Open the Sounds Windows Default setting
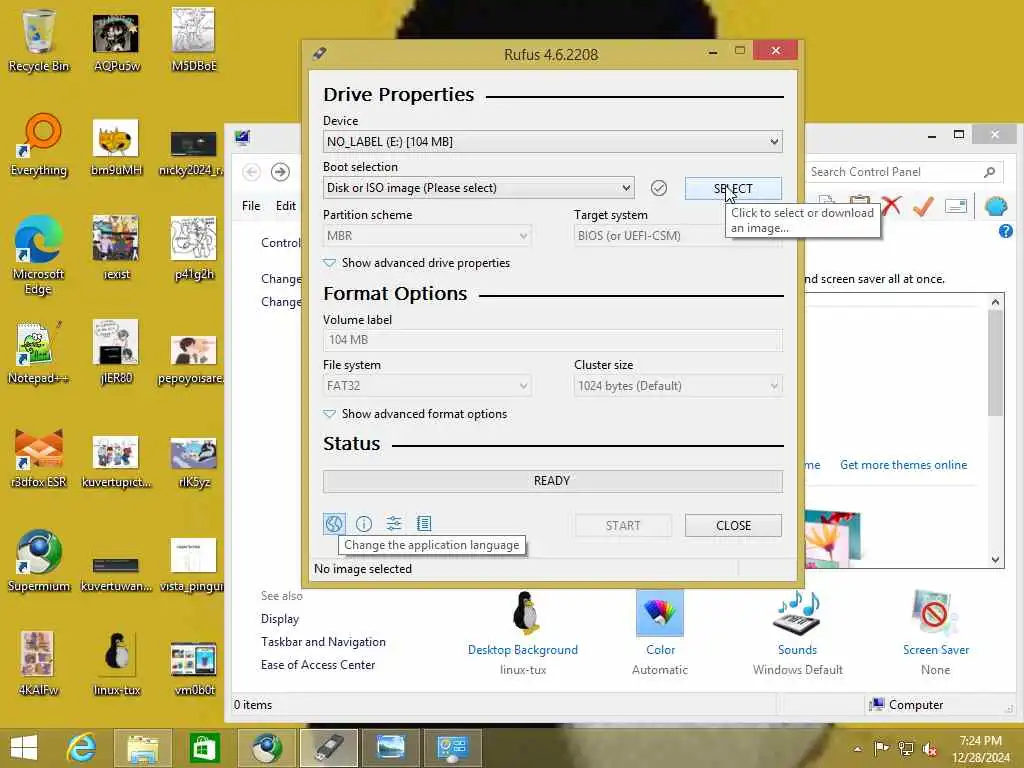Image resolution: width=1024 pixels, height=768 pixels. (x=797, y=633)
